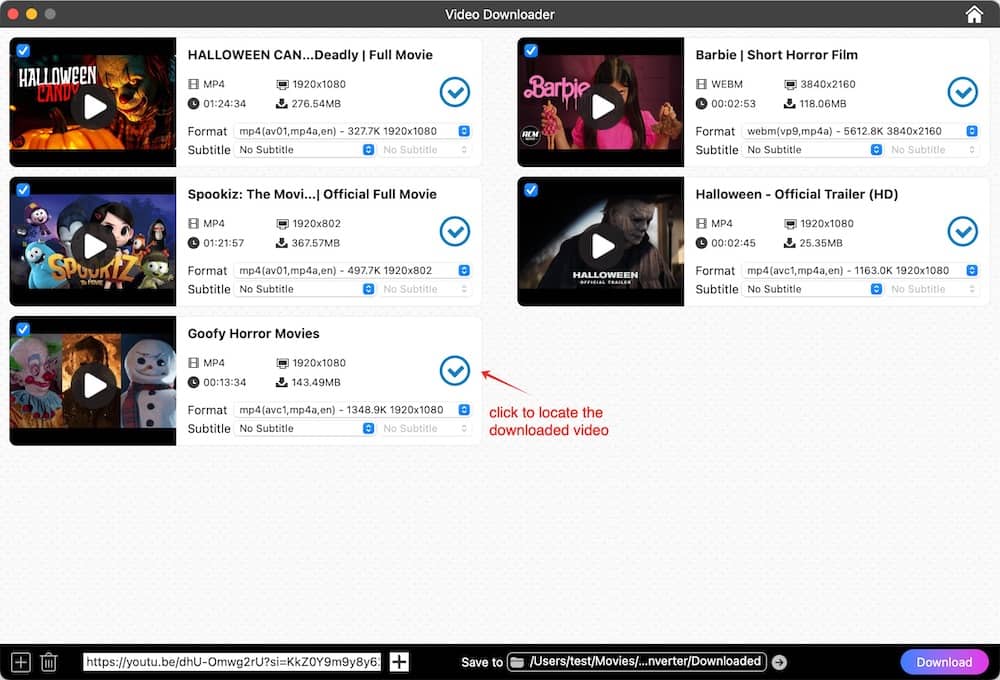The image size is (1000, 680).
Task: Click the blue check icon on Spookiz movie card
Action: (x=455, y=231)
